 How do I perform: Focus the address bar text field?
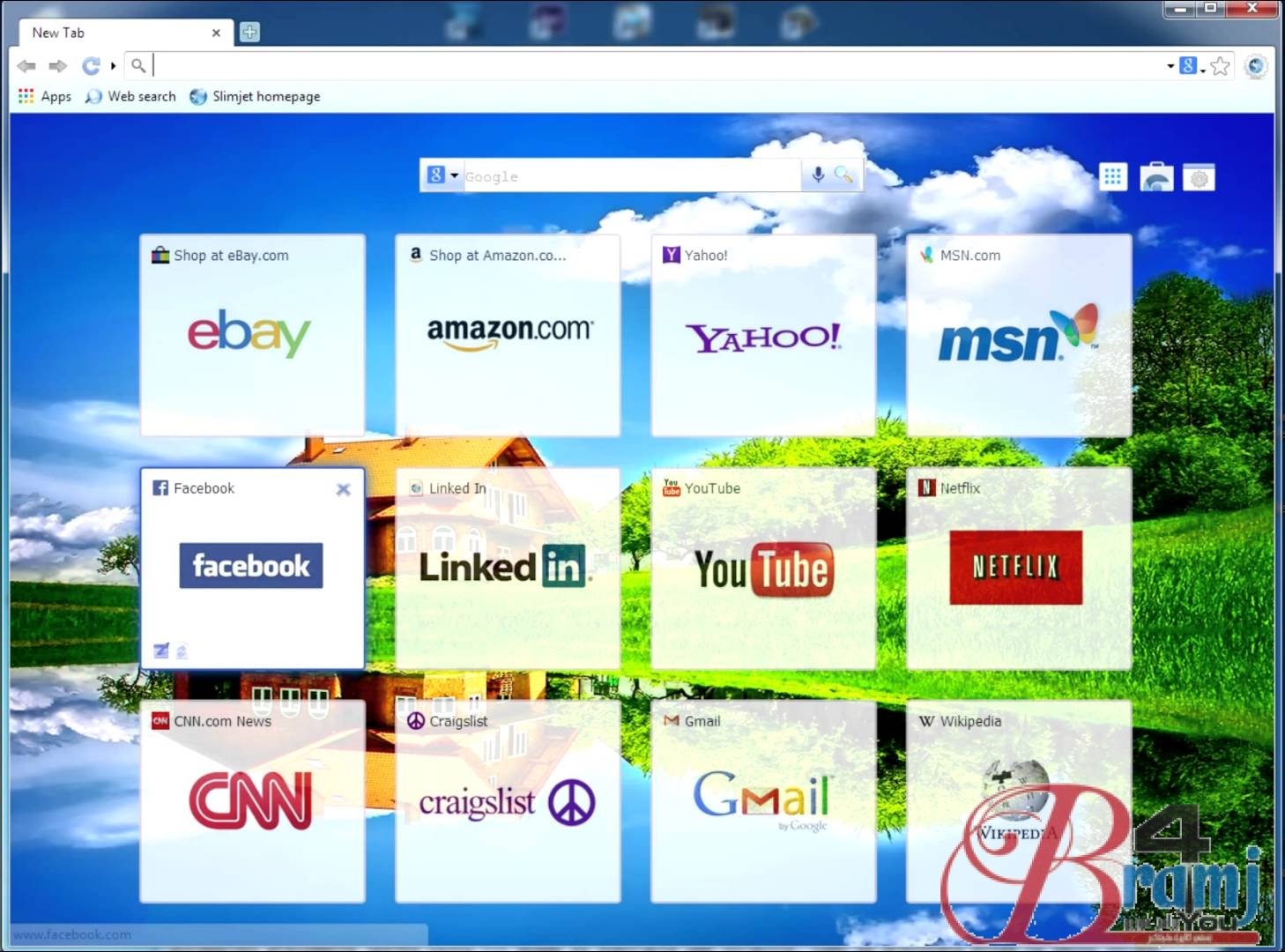(657, 65)
